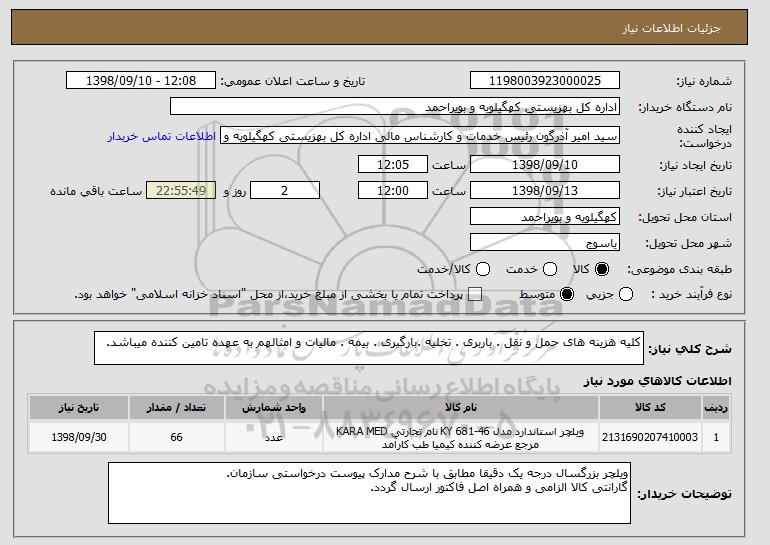Click the شماره نیاز label
This screenshot has height=545, width=770.
pyautogui.click(x=704, y=82)
